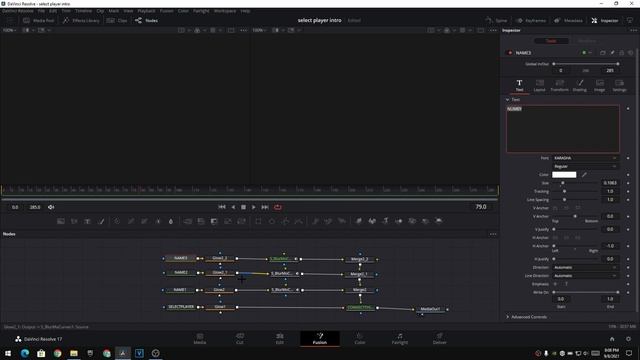The height and width of the screenshot is (360, 640).
Task: Click the Size slider in the Inspector
Action: 576,183
